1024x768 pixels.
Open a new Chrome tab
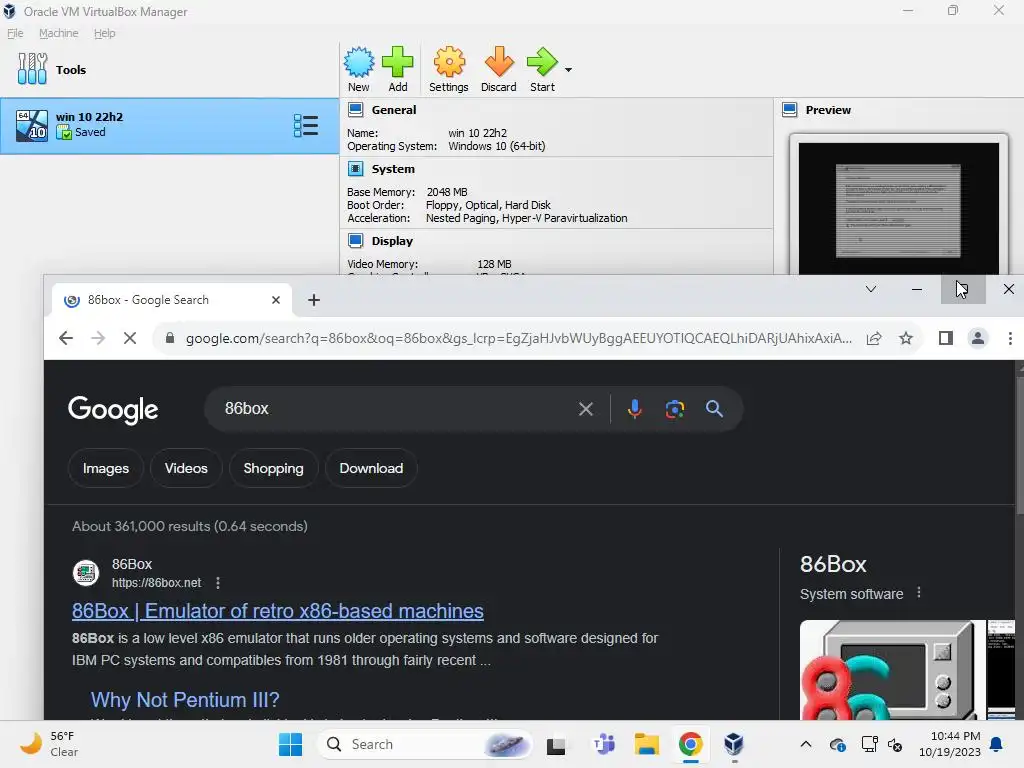(x=313, y=300)
